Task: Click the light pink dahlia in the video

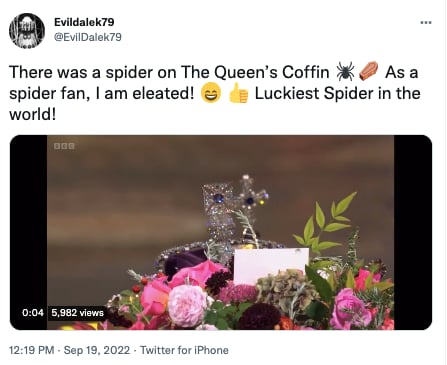Action: pyautogui.click(x=188, y=305)
